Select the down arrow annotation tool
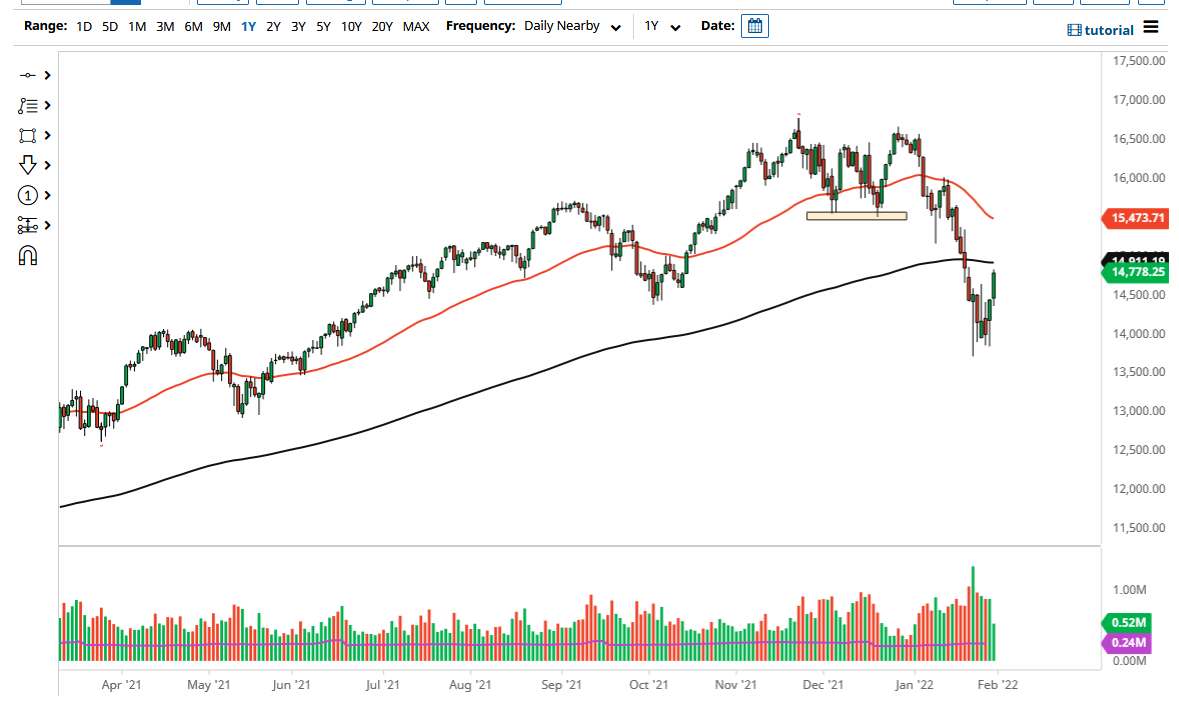1179x708 pixels. coord(27,165)
